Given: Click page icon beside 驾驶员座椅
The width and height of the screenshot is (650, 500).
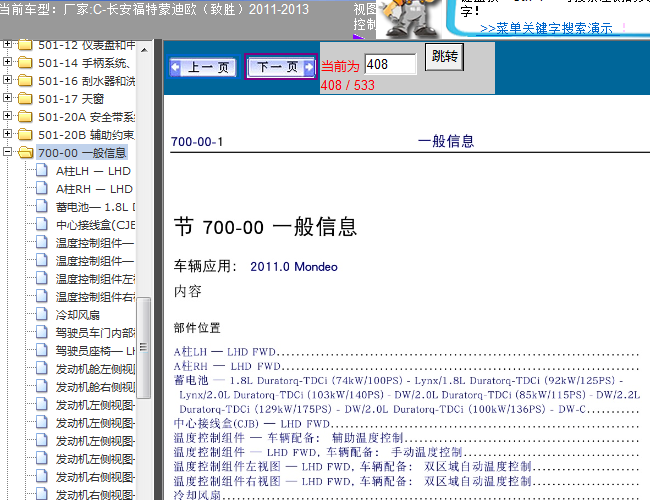Looking at the screenshot, I should pos(41,350).
